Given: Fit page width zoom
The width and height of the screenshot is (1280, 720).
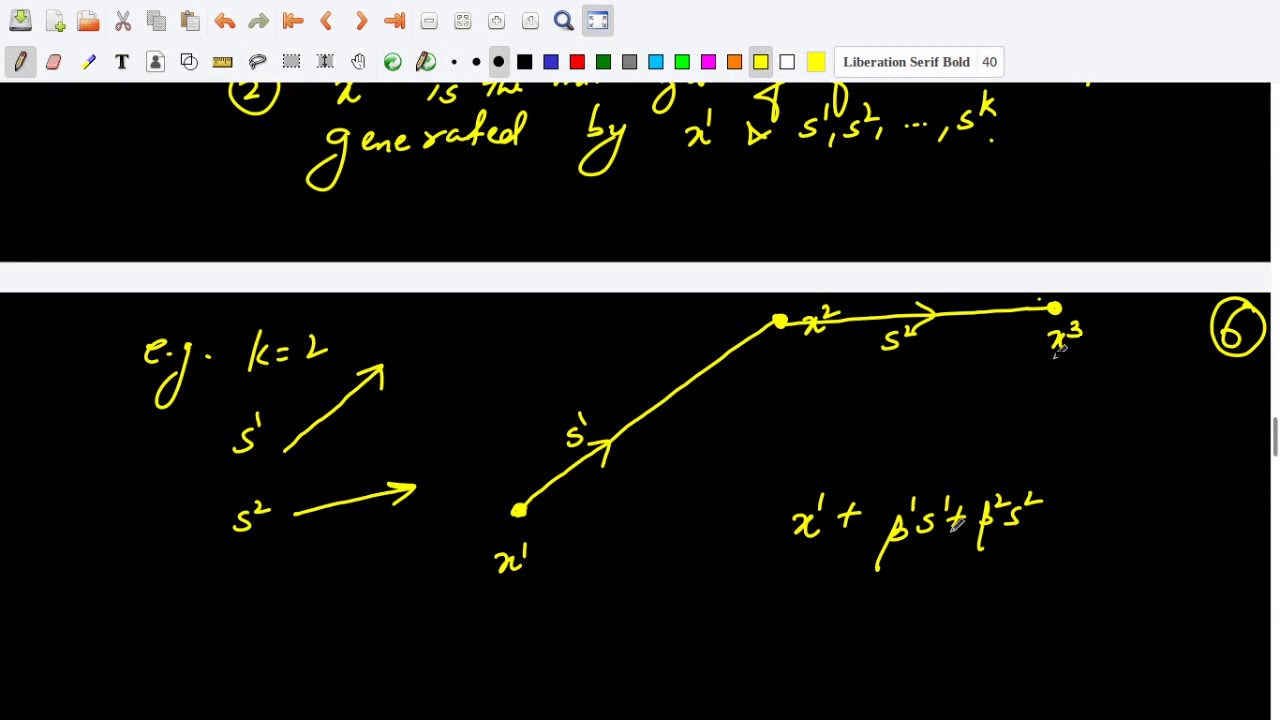Looking at the screenshot, I should [462, 21].
